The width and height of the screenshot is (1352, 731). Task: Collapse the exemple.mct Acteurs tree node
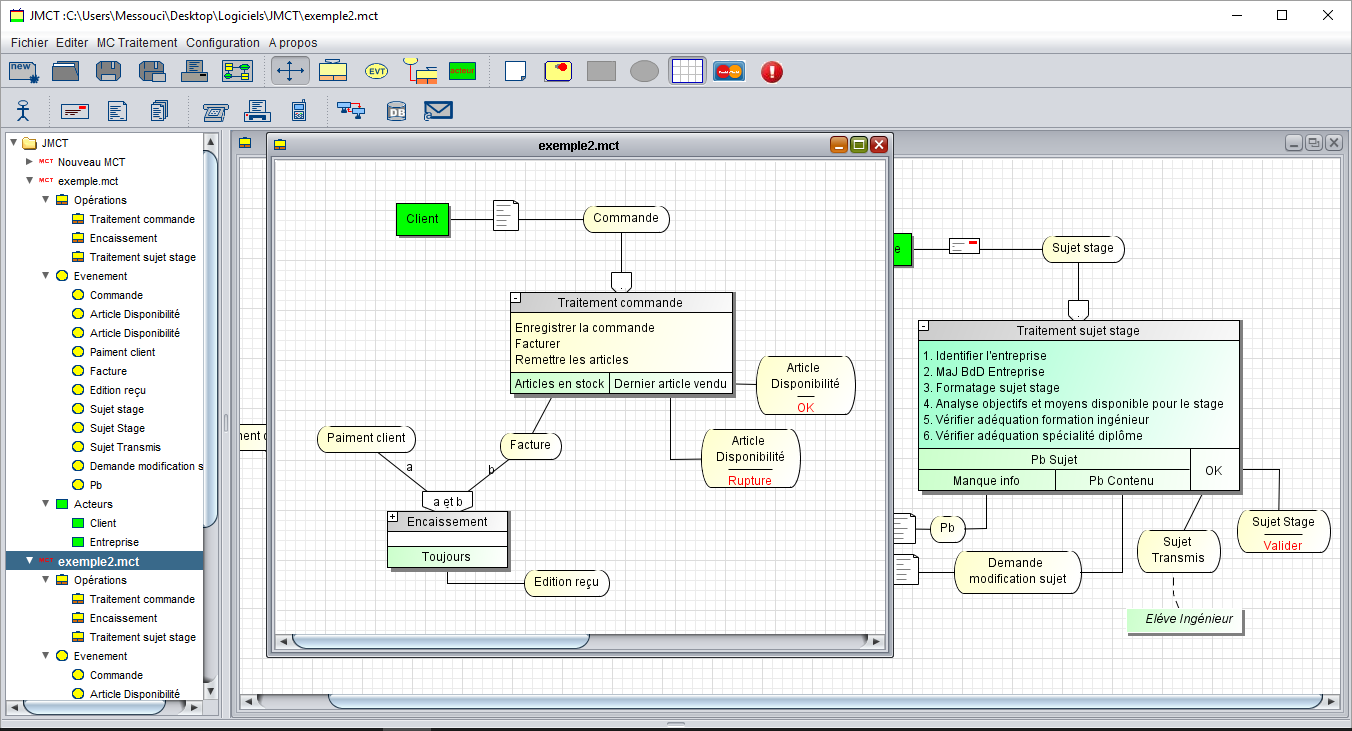click(46, 504)
